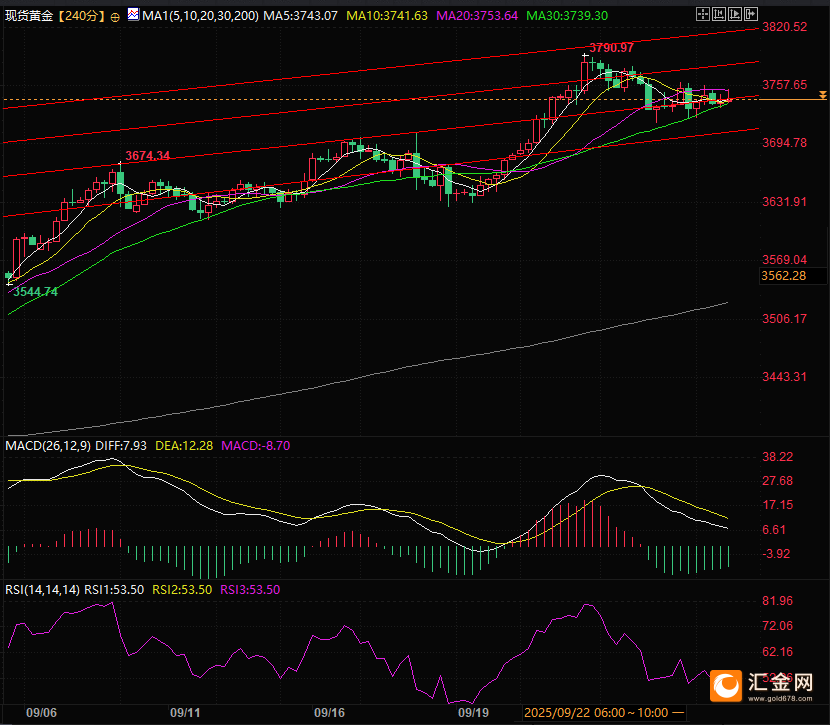Click the 38.22 MACD axis label
The width and height of the screenshot is (830, 725).
[x=778, y=457]
